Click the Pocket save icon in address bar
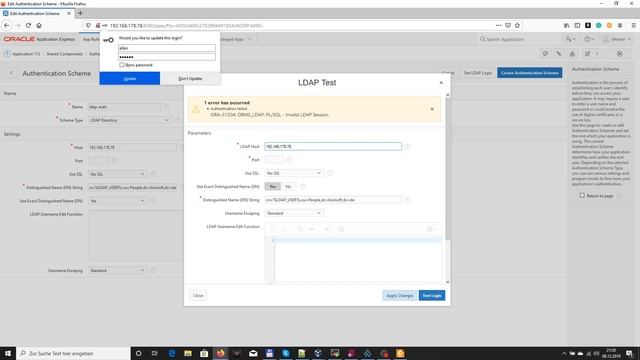This screenshot has width=640, height=360. coord(508,25)
